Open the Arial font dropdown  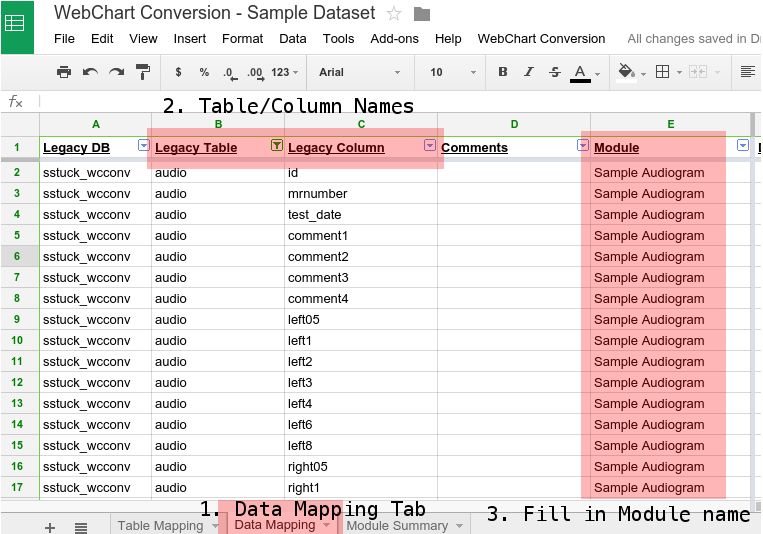coord(359,72)
